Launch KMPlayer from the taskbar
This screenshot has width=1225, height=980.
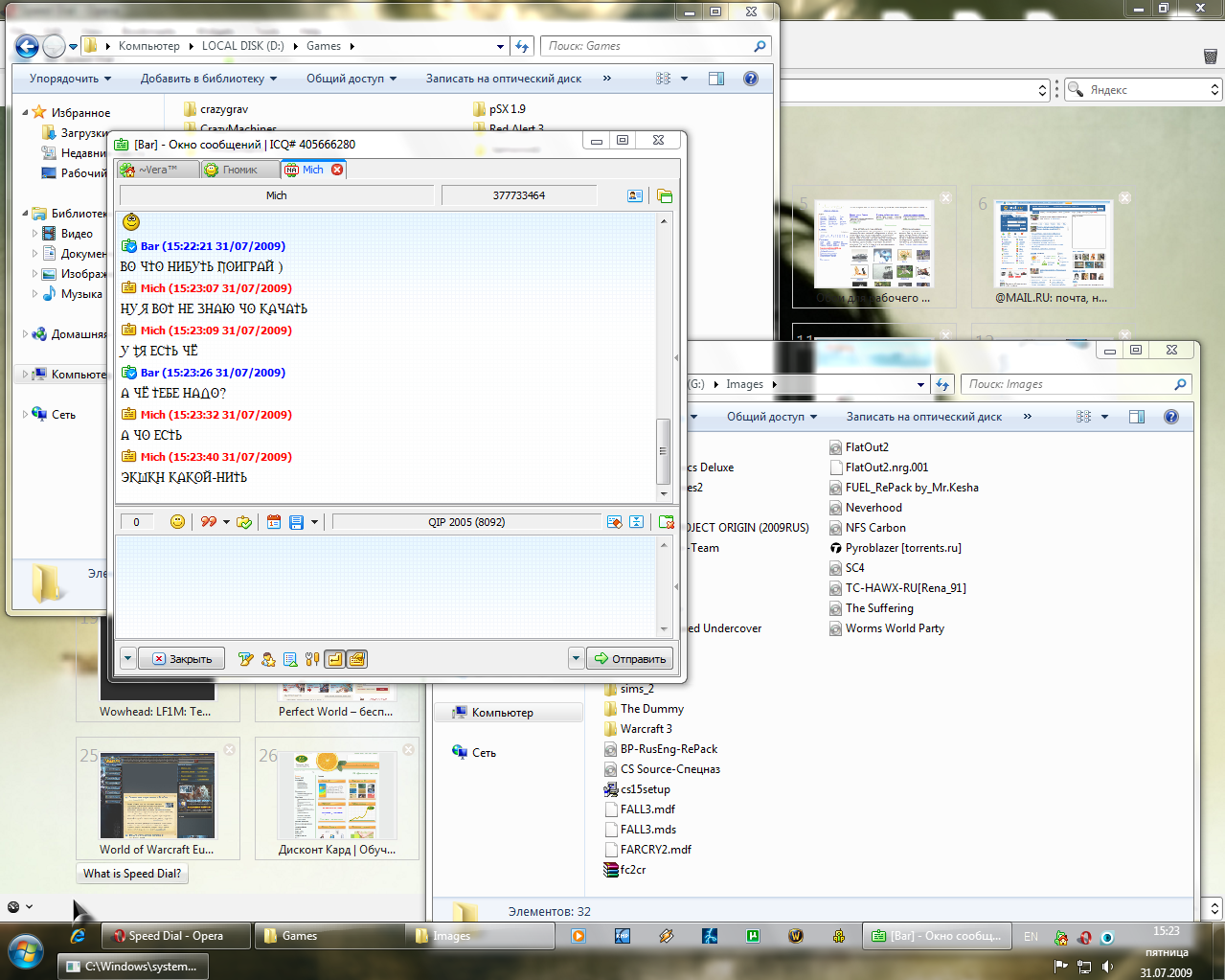623,936
